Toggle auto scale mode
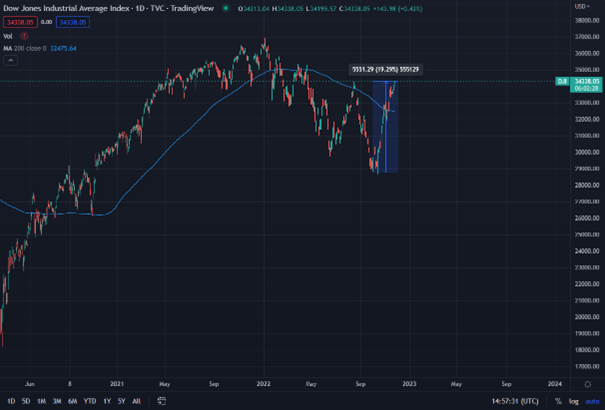Viewport: 605px width, 410px height. click(592, 401)
